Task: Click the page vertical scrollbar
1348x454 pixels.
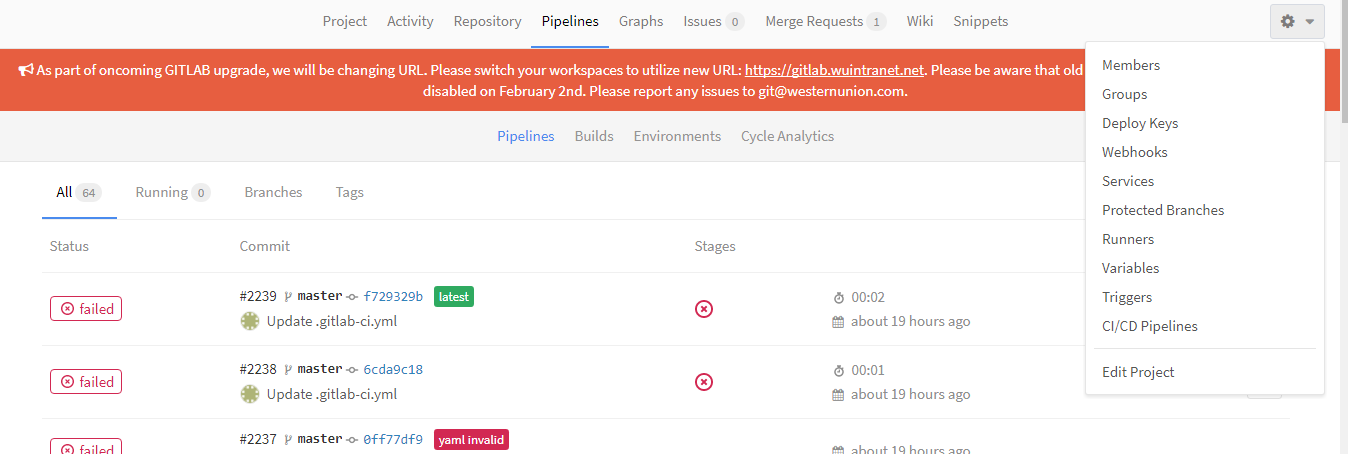Action: [1341, 250]
